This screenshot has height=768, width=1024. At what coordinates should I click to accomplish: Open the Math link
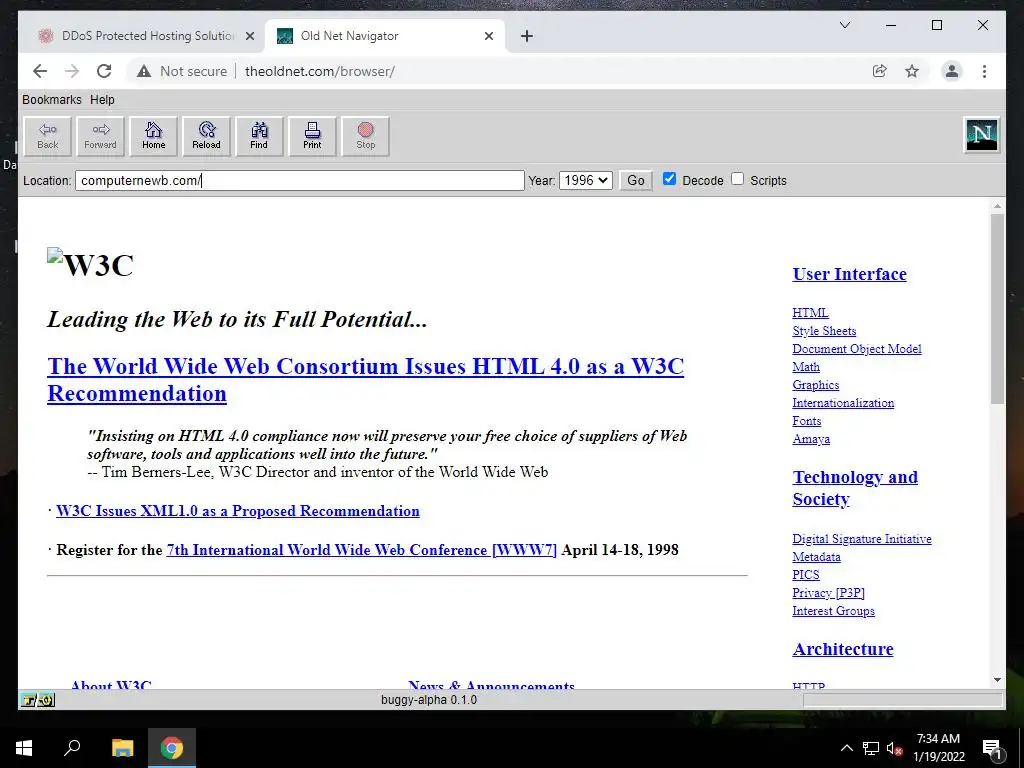[x=806, y=367]
